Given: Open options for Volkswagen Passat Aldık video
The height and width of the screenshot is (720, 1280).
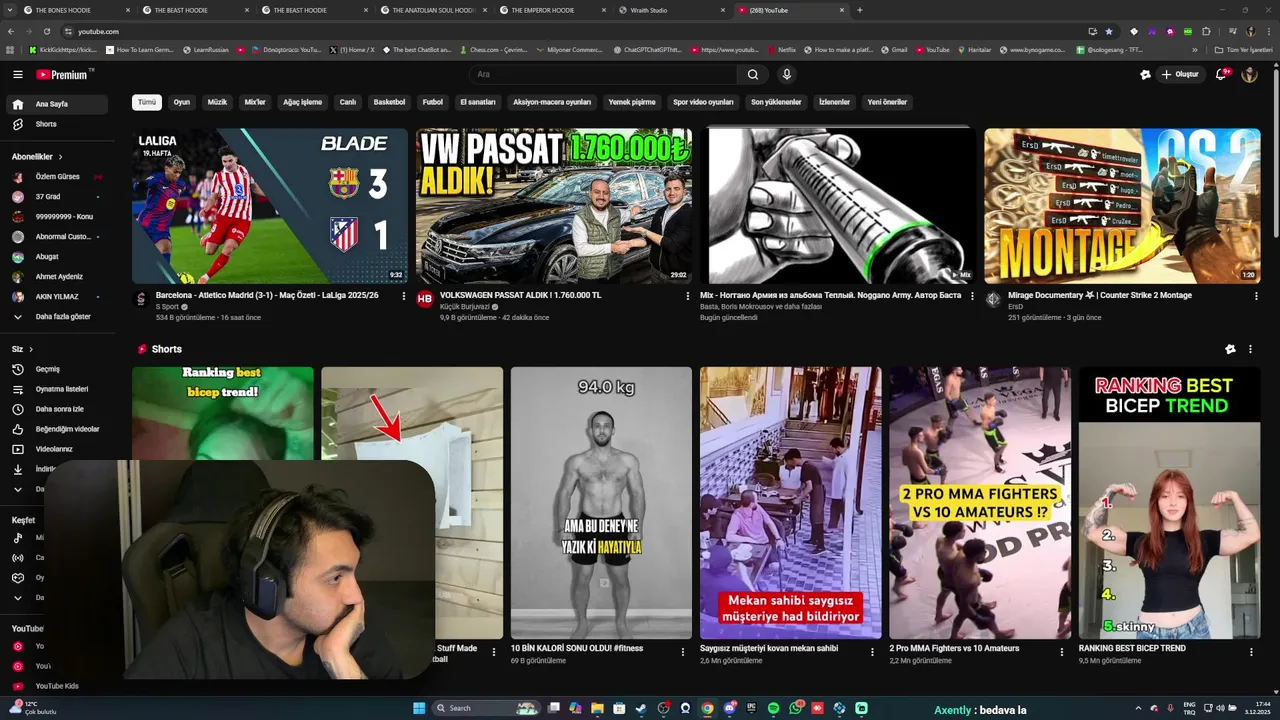Looking at the screenshot, I should 688,296.
